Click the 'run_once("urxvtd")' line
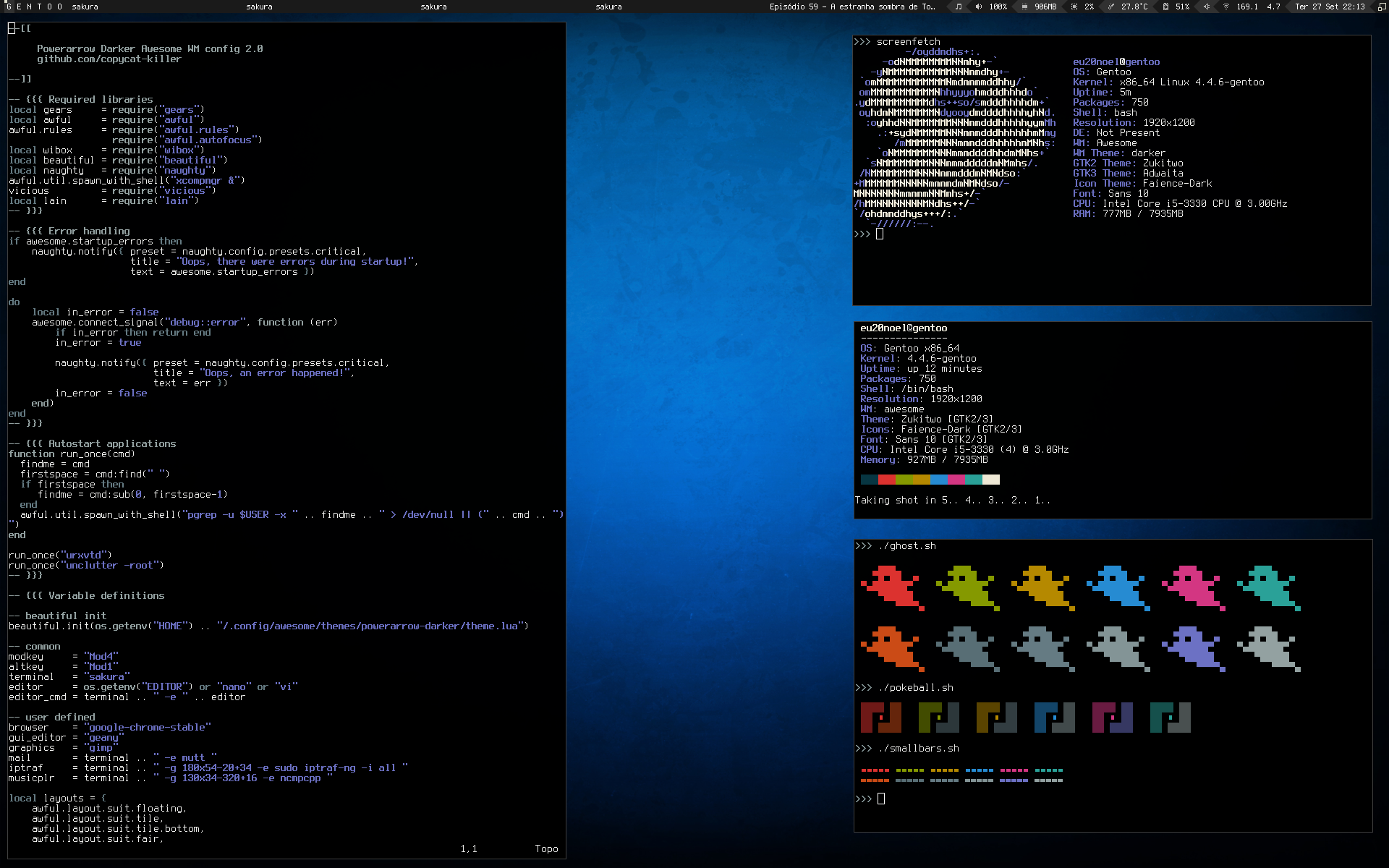 click(x=60, y=556)
